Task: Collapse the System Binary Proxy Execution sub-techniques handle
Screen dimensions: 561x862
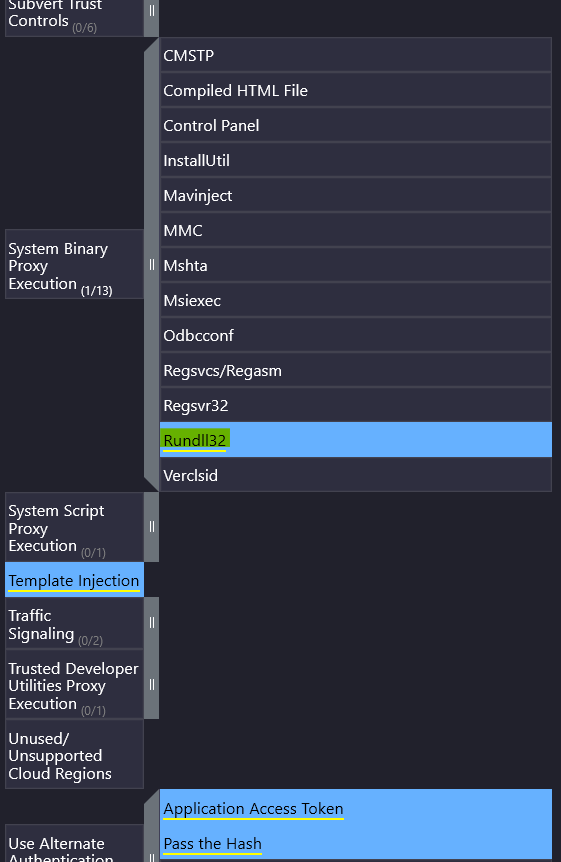Action: pos(151,264)
